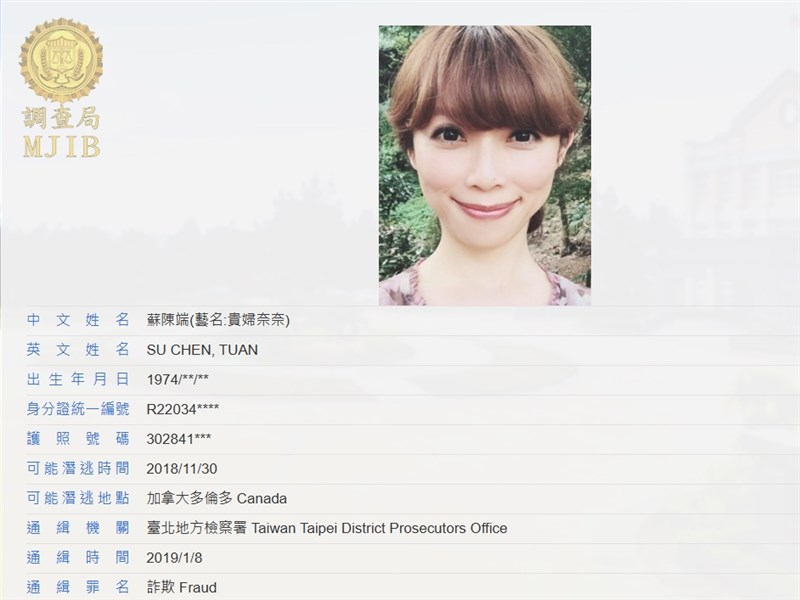The image size is (800, 600).
Task: Click the 可能潛逃地點 label
Action: 78,498
